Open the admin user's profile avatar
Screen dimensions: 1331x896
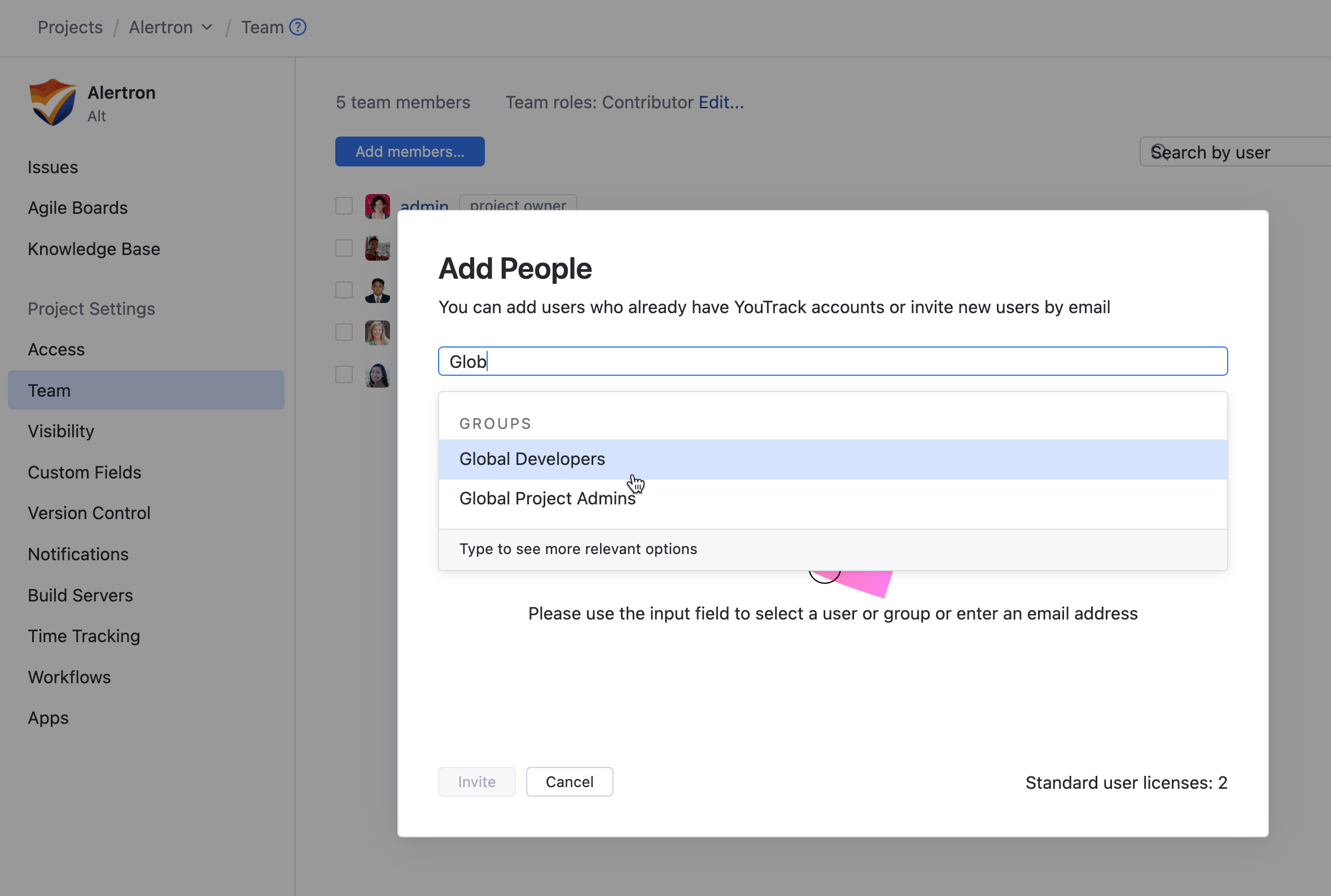(x=377, y=207)
